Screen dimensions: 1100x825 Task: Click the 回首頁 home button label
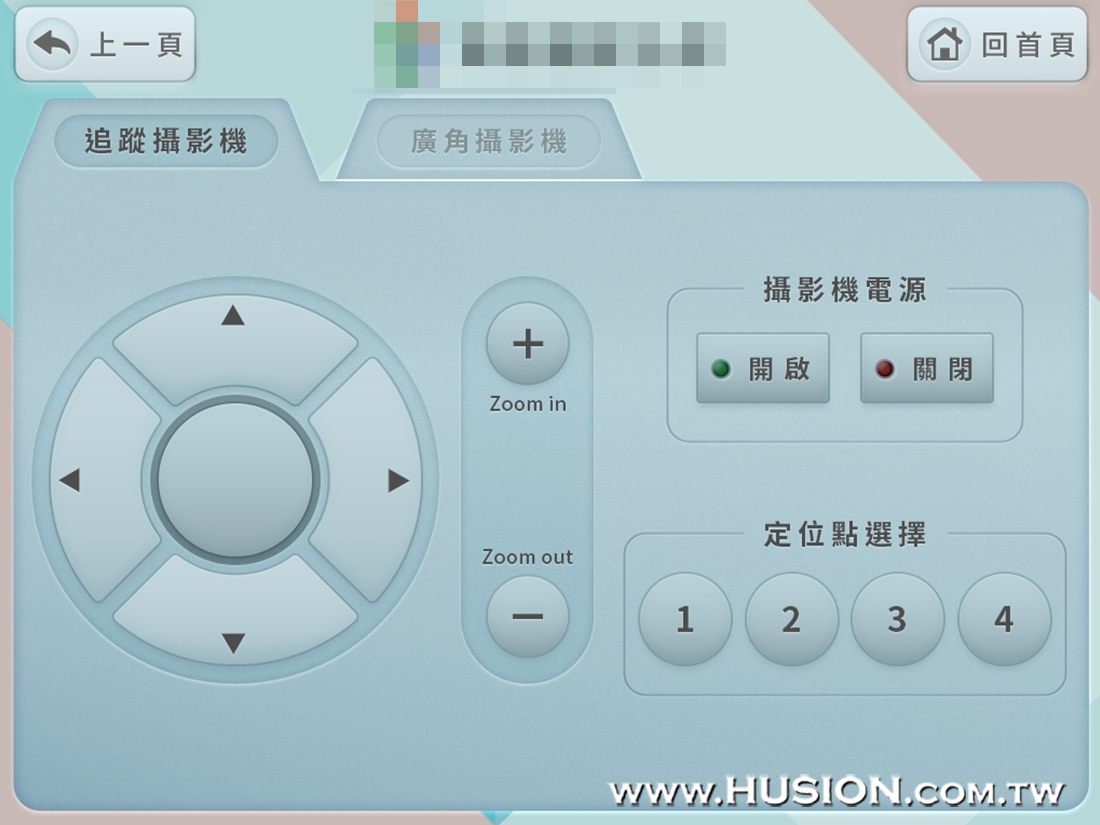click(x=1028, y=45)
